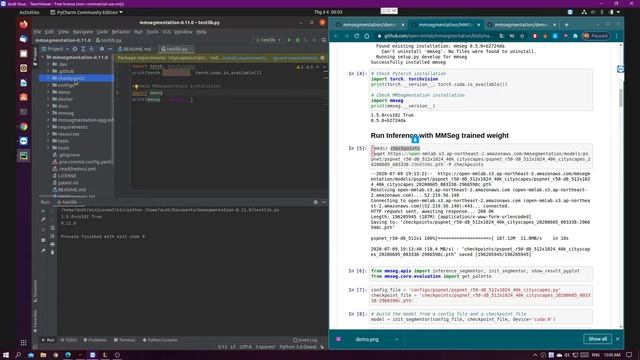The height and width of the screenshot is (360, 640).
Task: Open Project panel settings gear
Action: (102, 49)
